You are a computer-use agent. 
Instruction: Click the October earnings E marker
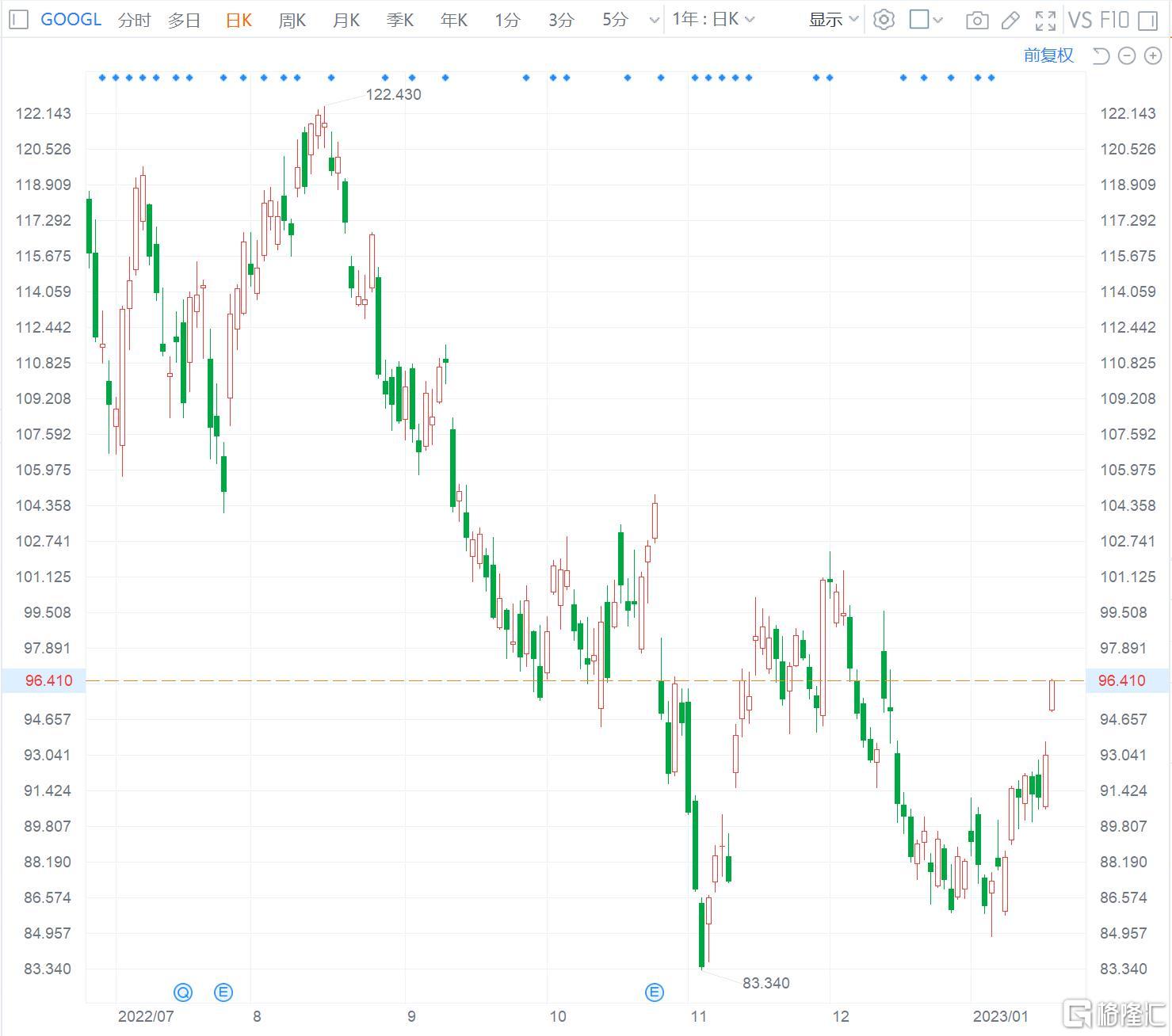pyautogui.click(x=655, y=992)
